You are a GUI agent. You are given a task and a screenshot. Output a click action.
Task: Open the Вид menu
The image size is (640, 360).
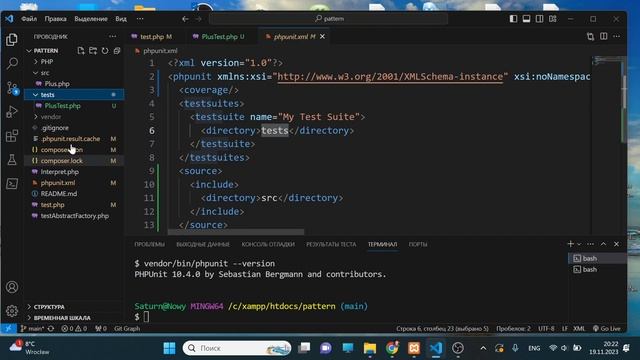click(x=121, y=19)
